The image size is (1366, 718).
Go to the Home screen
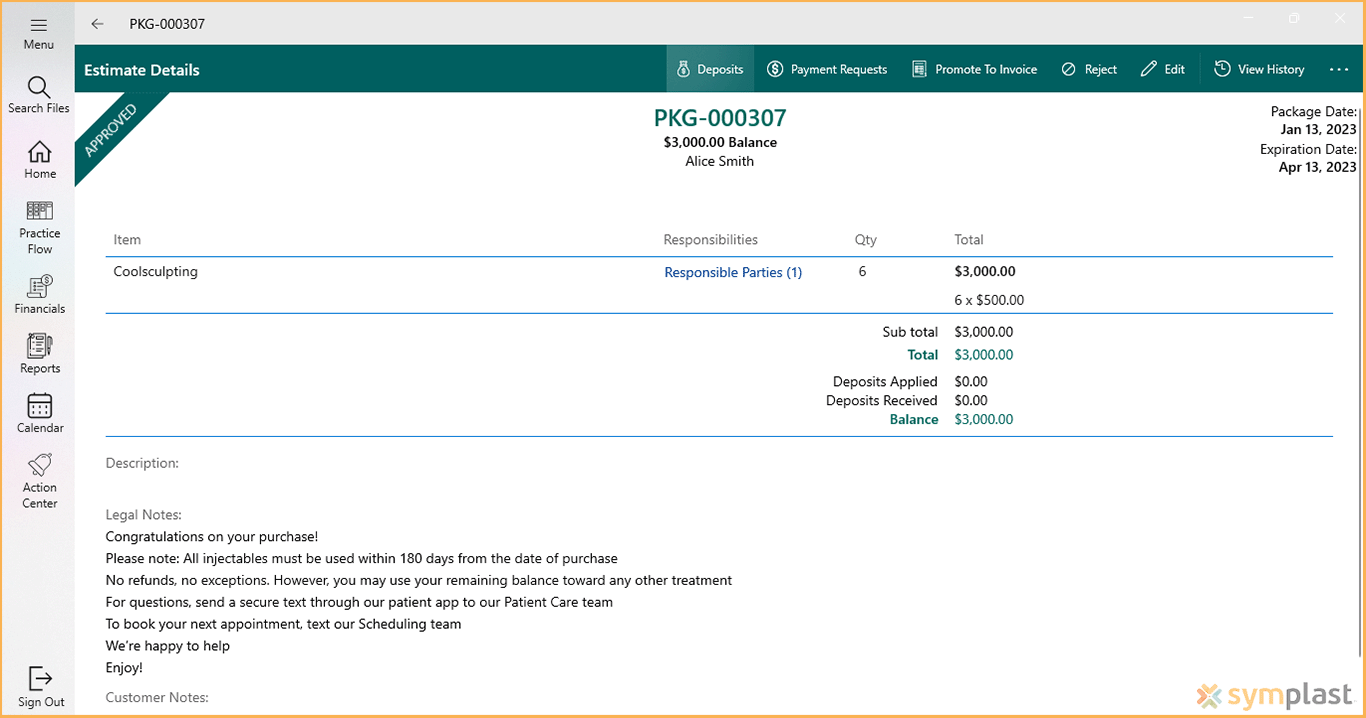[x=38, y=158]
